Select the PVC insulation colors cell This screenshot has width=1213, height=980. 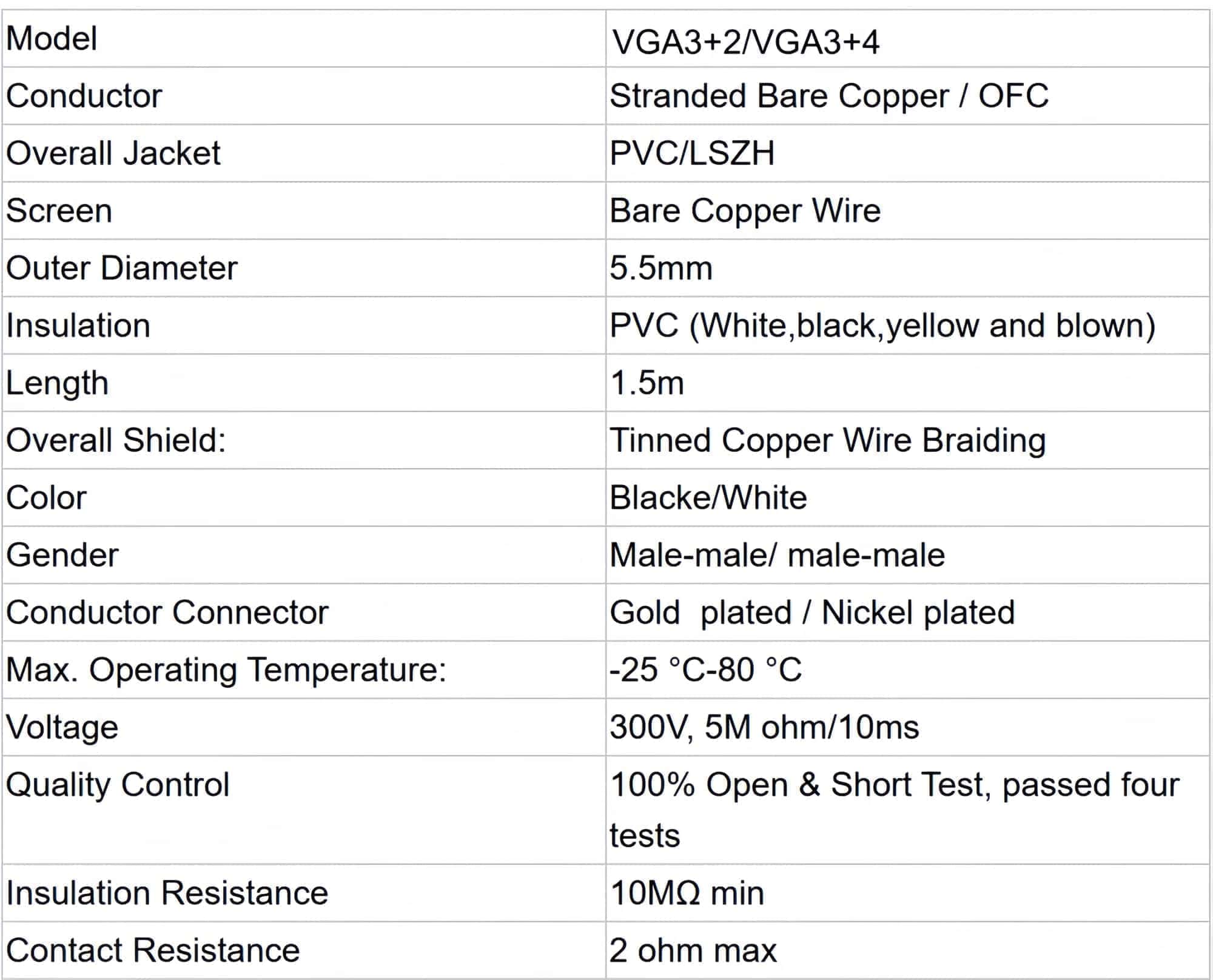click(882, 325)
